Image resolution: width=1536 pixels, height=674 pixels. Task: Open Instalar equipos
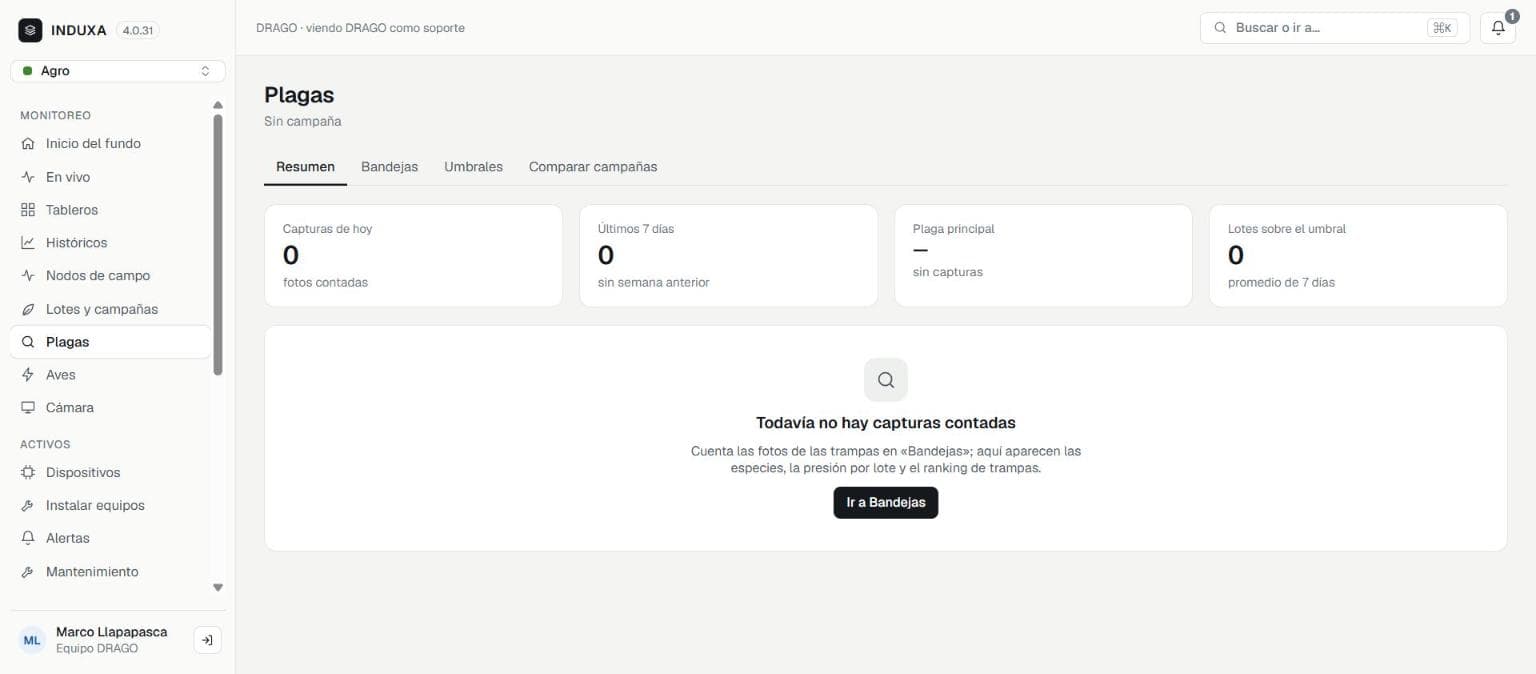coord(110,505)
